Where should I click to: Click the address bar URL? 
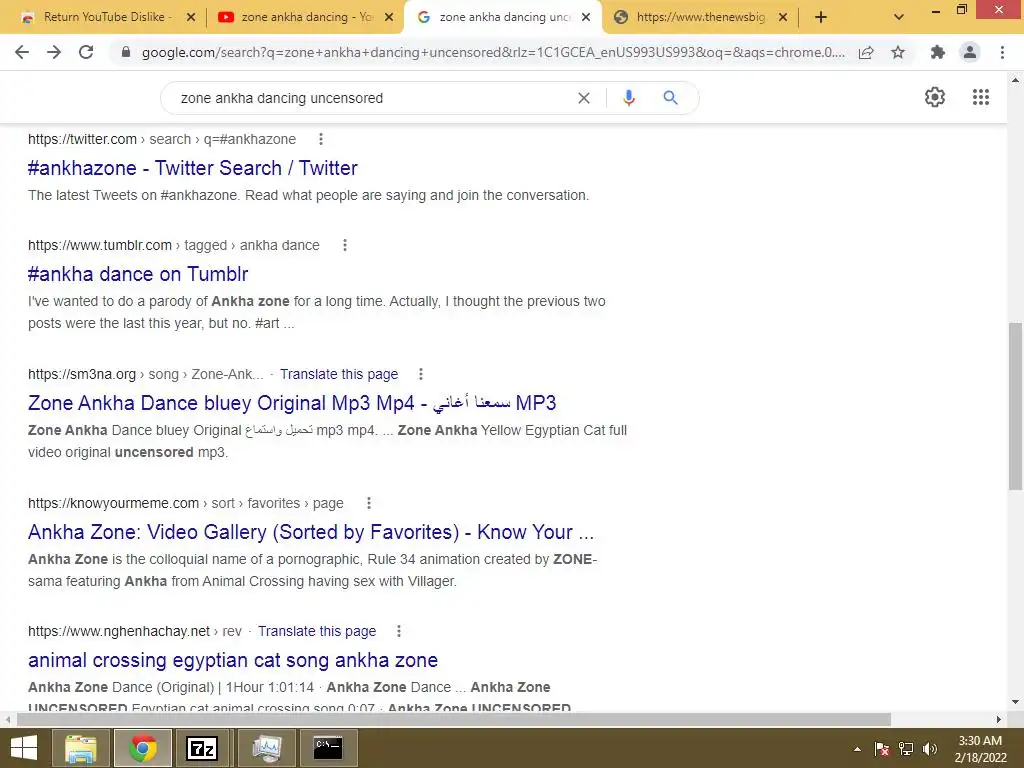(x=493, y=52)
